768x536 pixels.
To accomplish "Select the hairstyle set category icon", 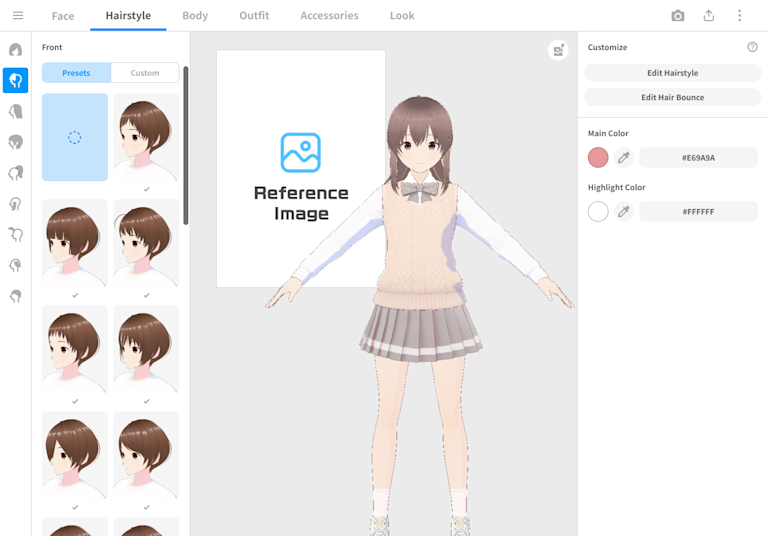I will click(x=16, y=49).
